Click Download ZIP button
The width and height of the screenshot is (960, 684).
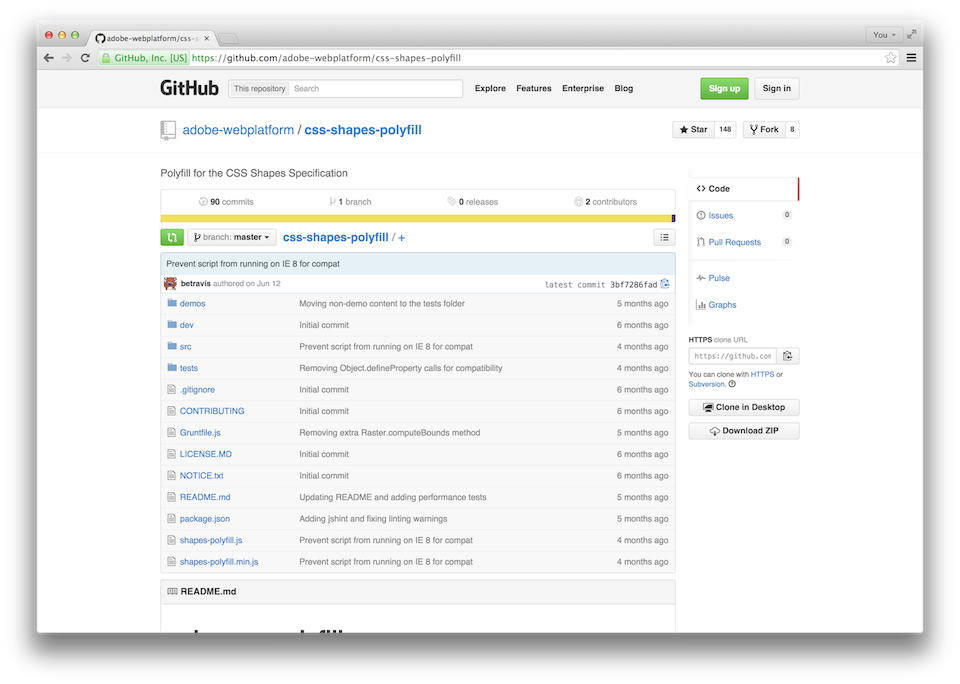[744, 431]
